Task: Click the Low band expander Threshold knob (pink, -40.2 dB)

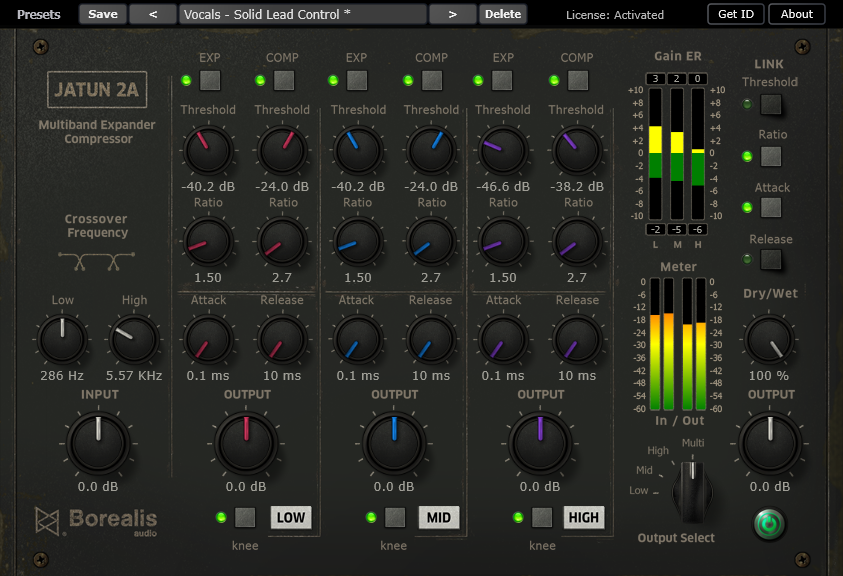Action: coord(208,151)
